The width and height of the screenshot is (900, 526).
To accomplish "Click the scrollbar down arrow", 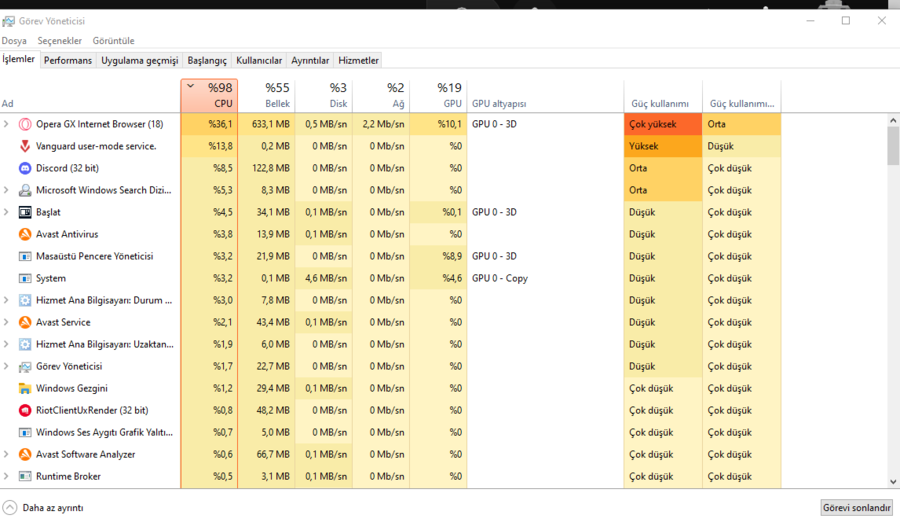I will click(893, 482).
